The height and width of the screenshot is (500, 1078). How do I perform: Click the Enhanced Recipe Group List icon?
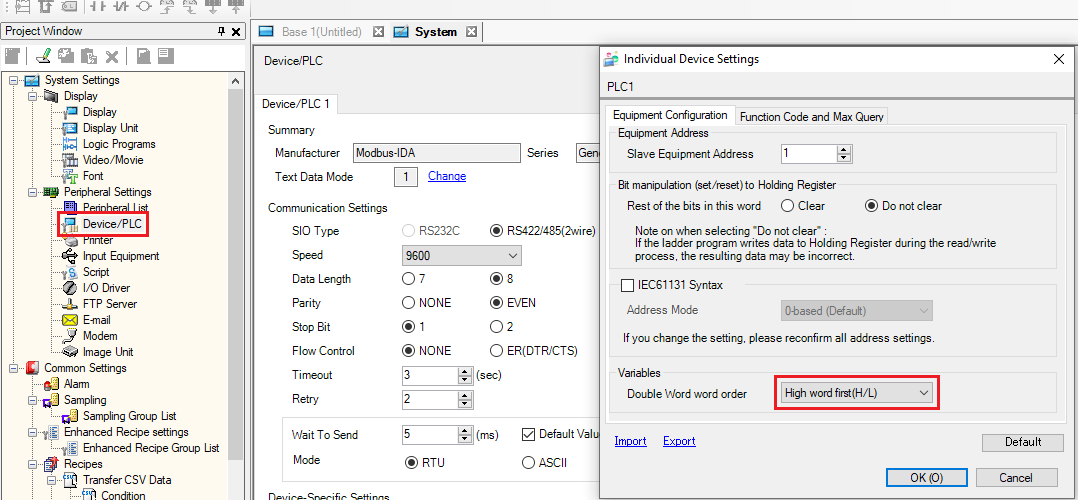tap(70, 448)
